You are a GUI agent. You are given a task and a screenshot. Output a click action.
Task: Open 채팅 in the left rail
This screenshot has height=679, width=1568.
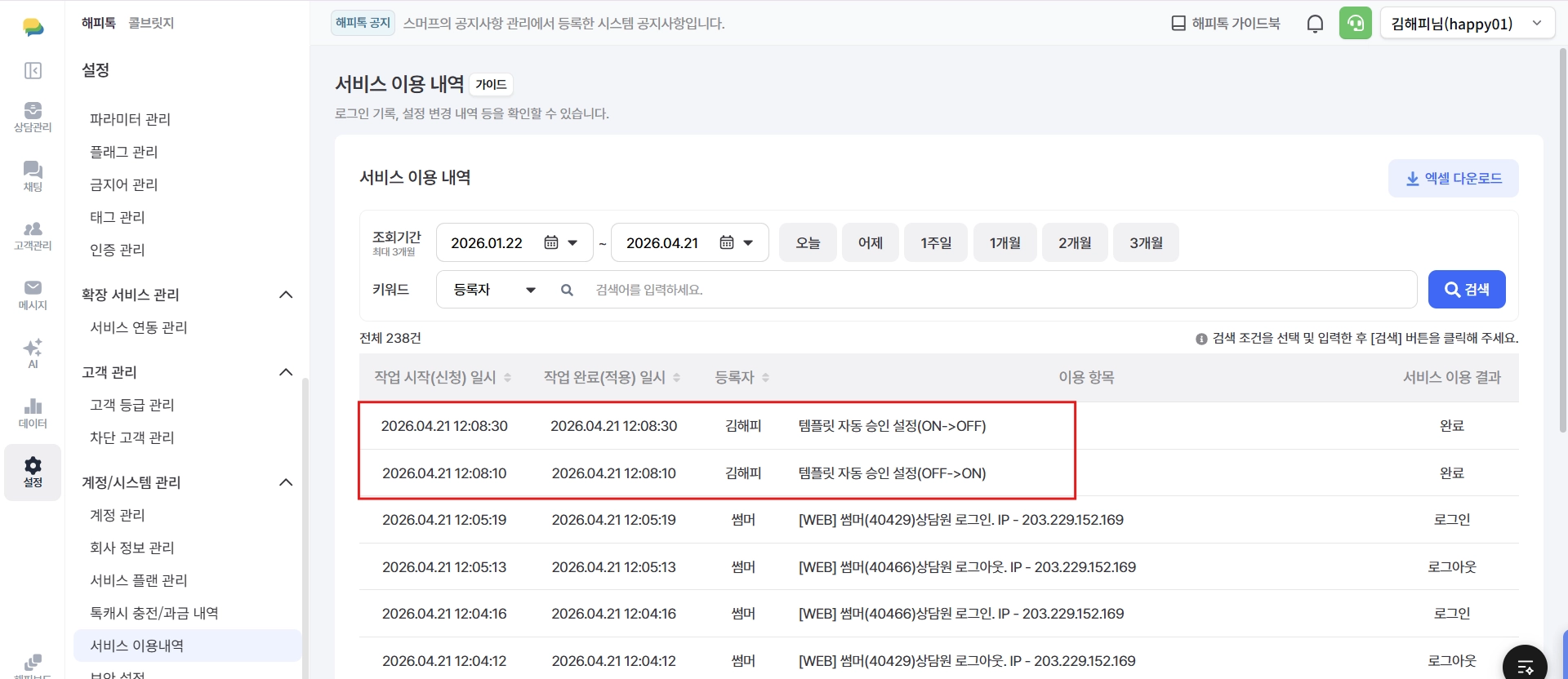(33, 176)
